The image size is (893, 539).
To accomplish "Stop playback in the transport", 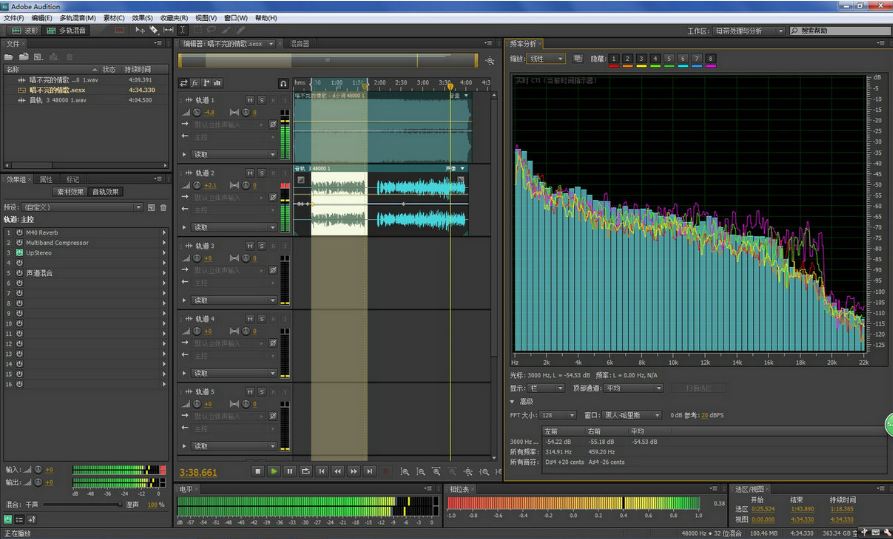I will click(x=257, y=471).
